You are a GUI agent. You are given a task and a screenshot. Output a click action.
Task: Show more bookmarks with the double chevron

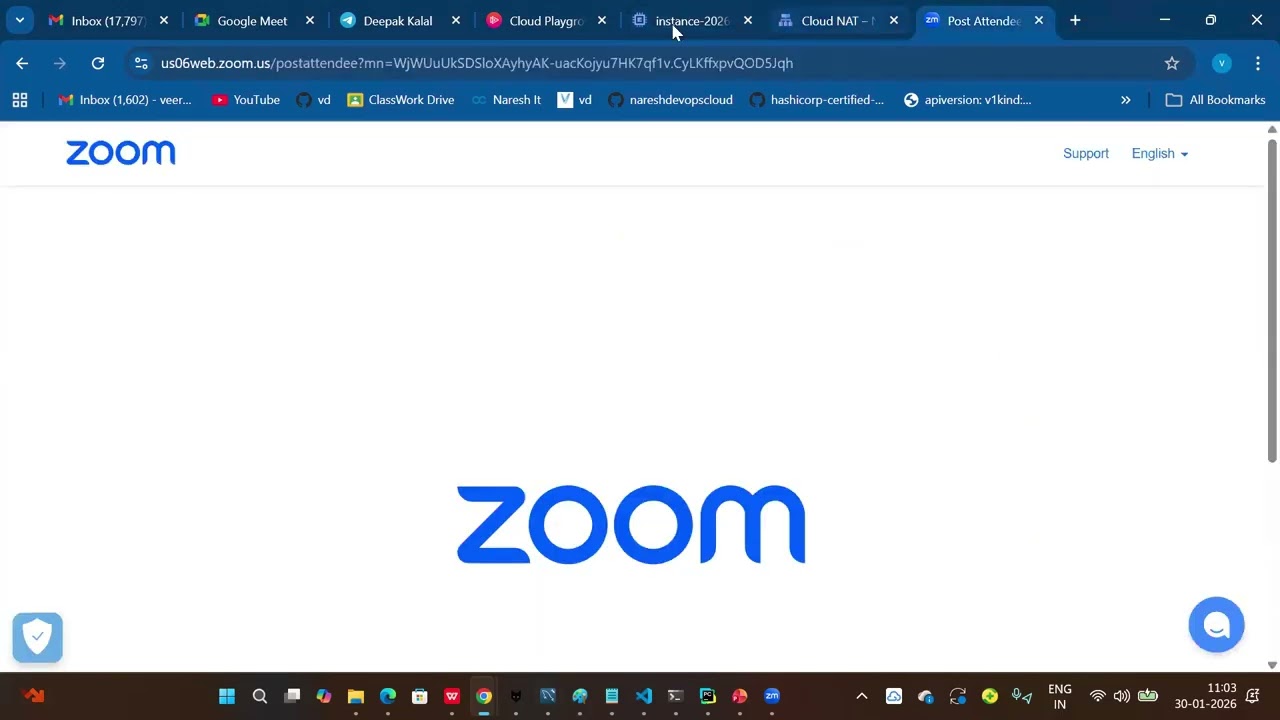1125,100
